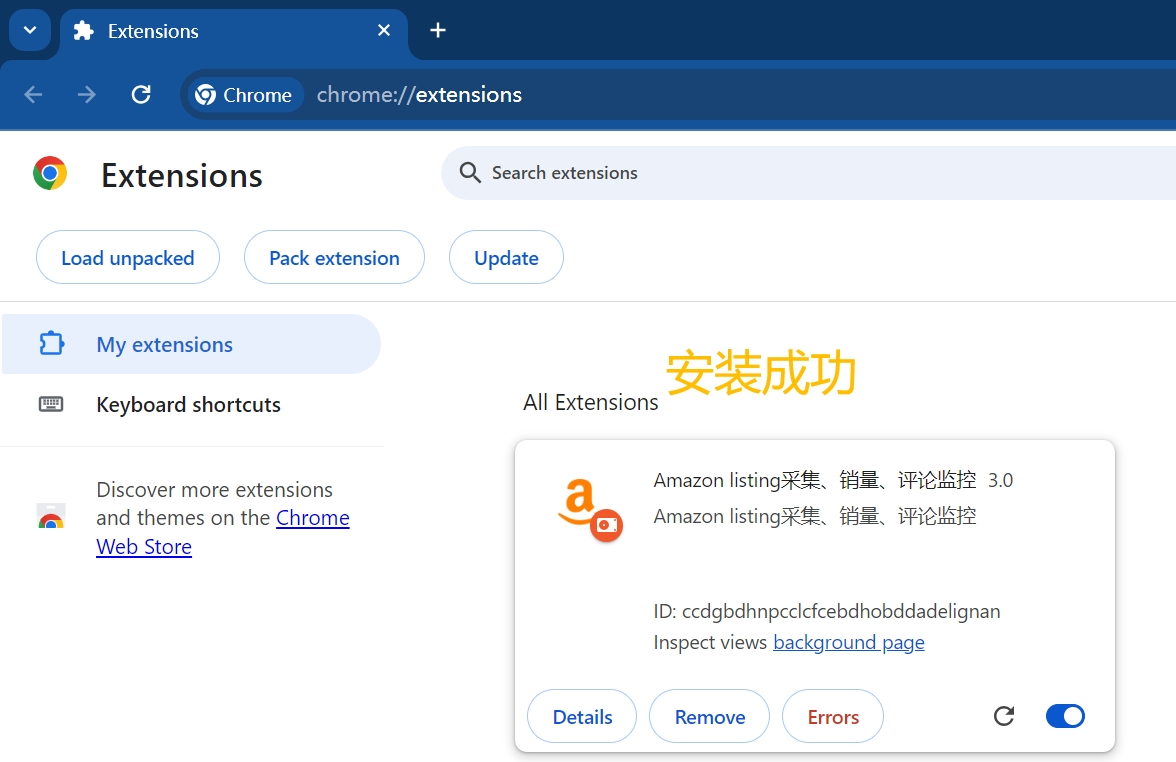Click the Update button
Image resolution: width=1176 pixels, height=762 pixels.
pyautogui.click(x=506, y=257)
